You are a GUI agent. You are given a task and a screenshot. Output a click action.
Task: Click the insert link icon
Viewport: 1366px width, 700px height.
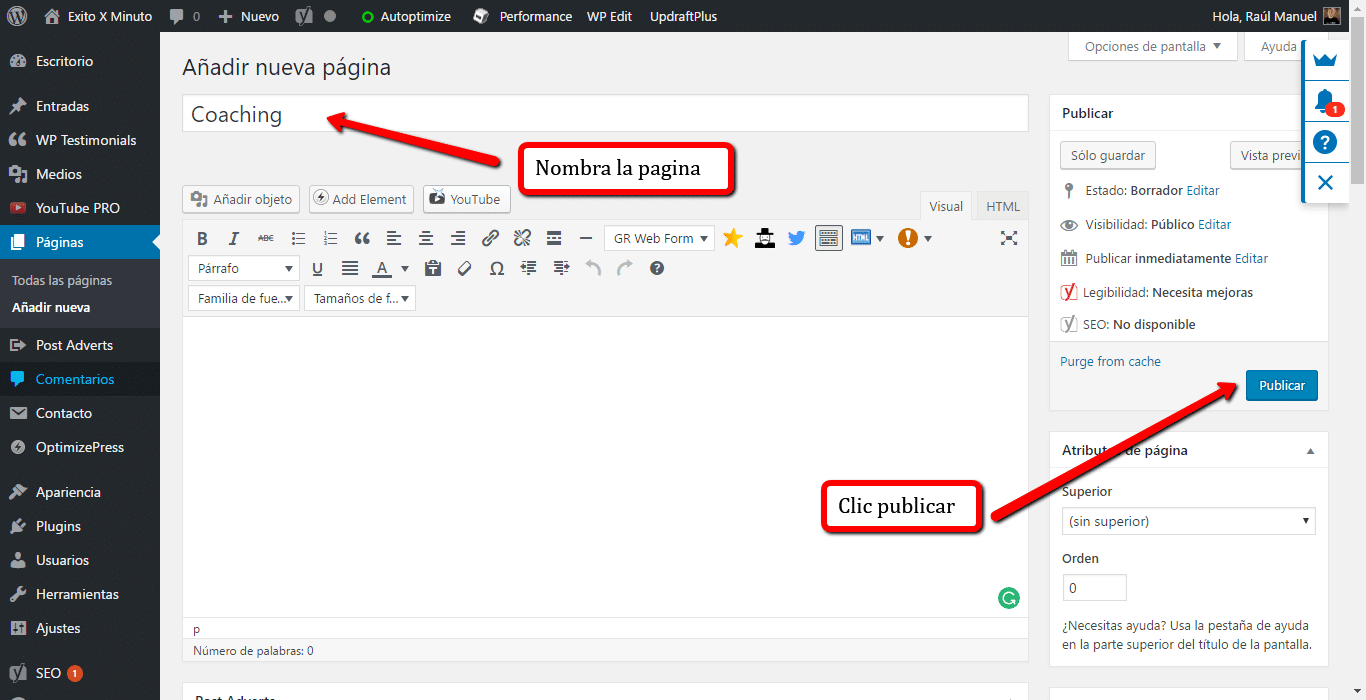[x=490, y=238]
